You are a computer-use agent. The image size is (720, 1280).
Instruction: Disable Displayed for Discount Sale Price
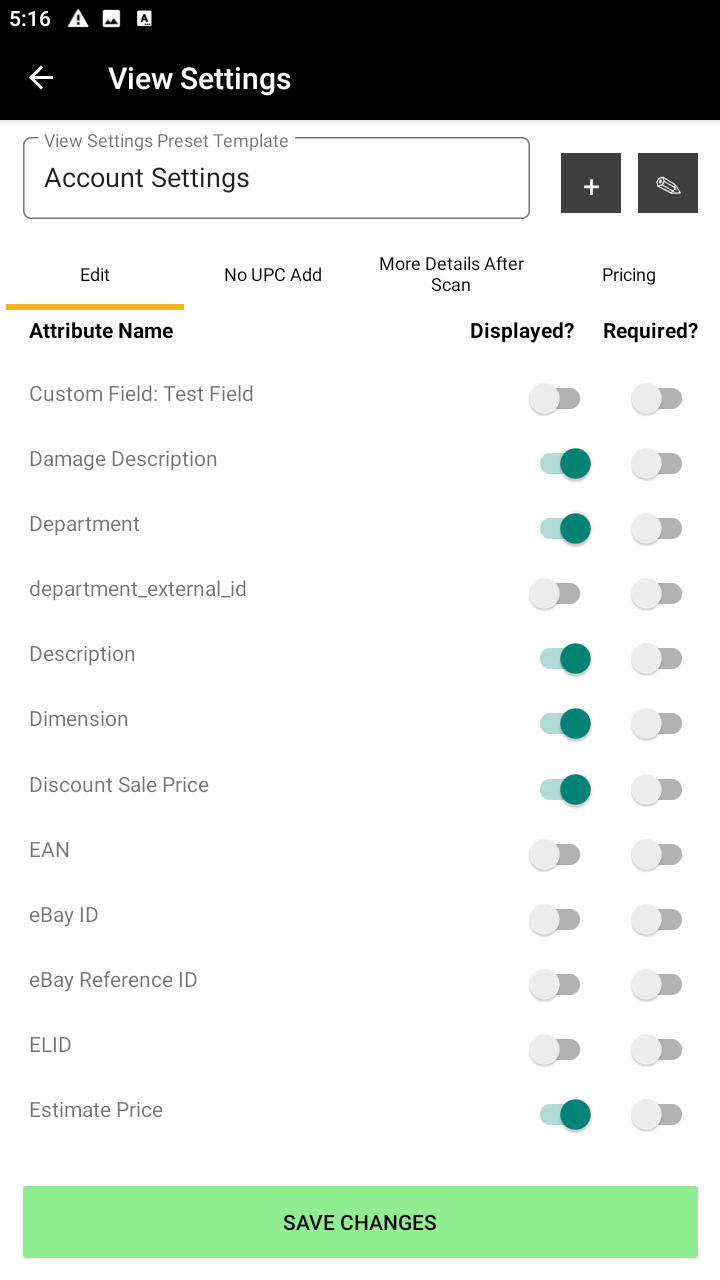565,790
